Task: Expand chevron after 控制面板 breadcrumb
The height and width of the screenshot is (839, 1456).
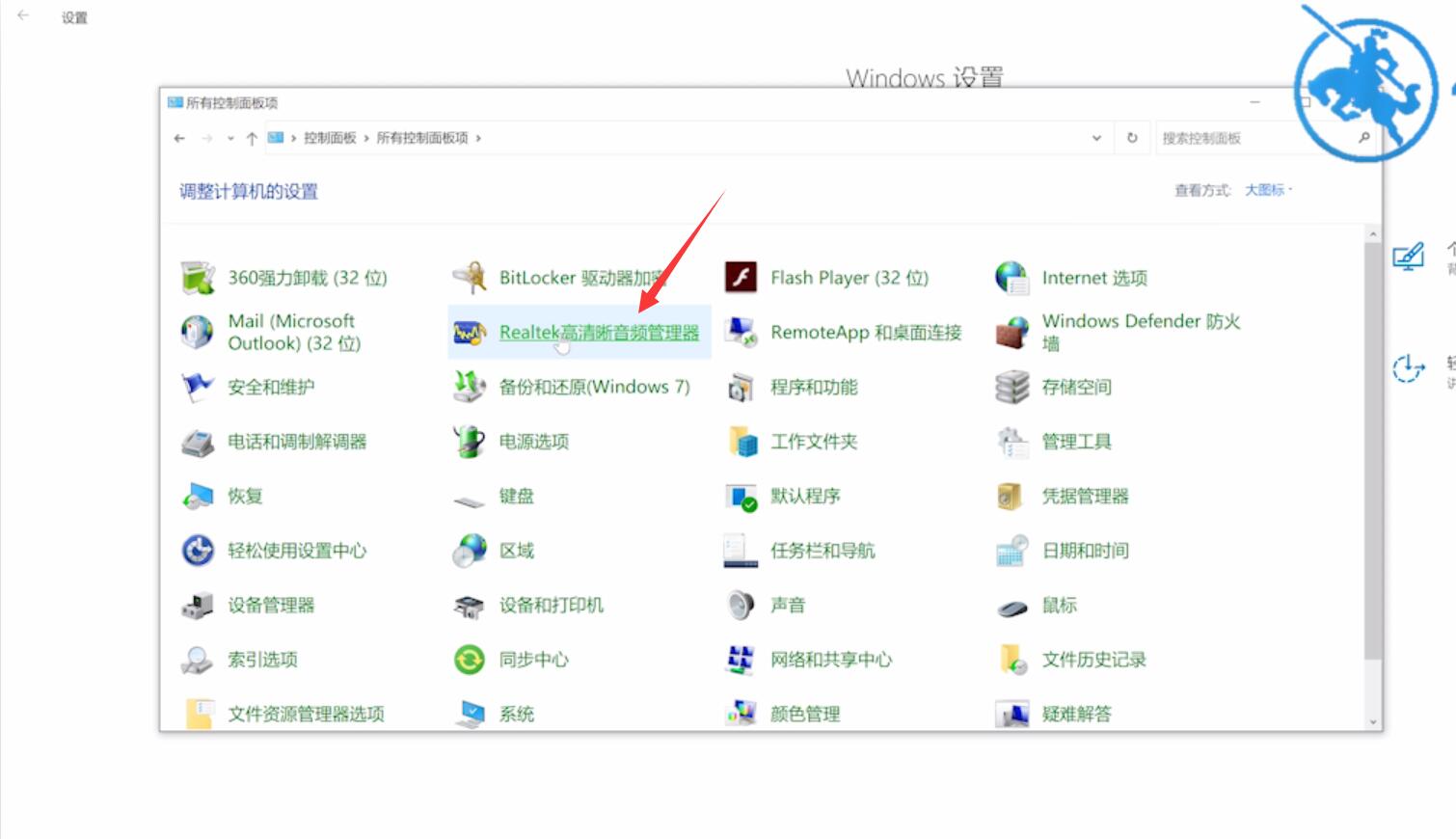Action: (366, 138)
